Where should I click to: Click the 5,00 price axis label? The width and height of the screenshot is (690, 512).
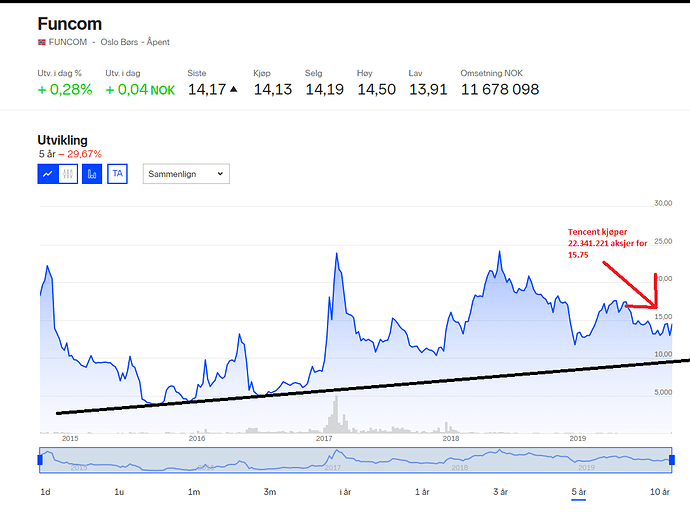(663, 392)
